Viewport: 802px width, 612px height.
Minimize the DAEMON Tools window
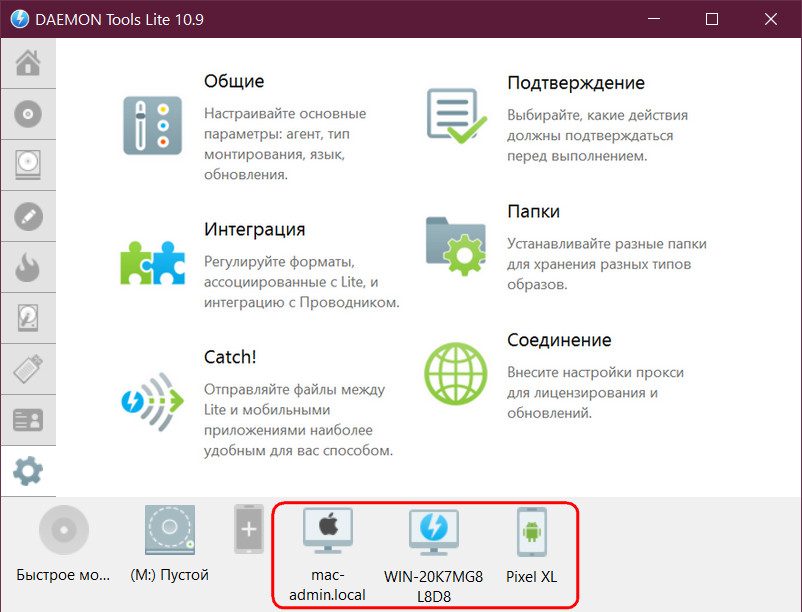[654, 19]
